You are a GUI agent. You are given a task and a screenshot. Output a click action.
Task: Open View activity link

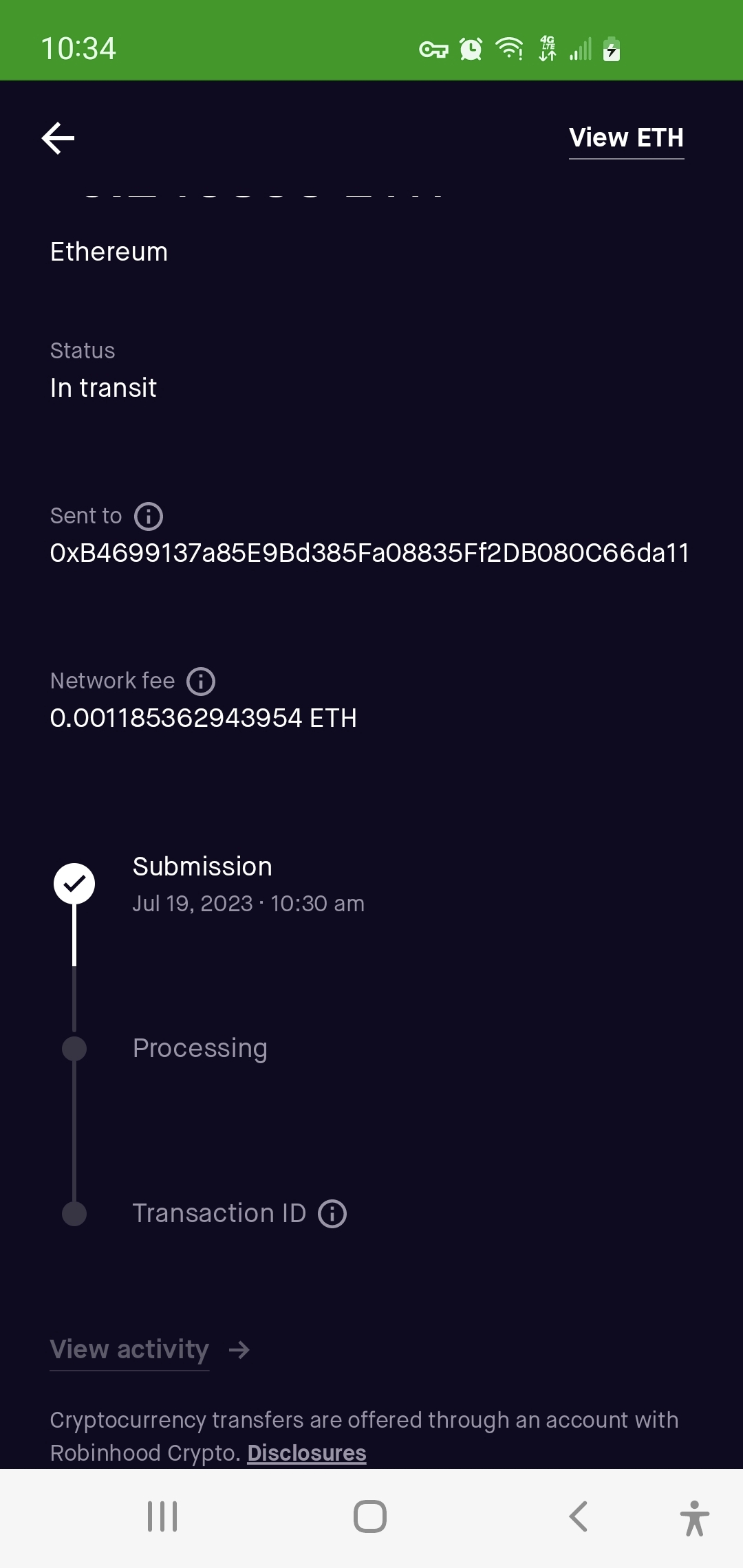click(129, 1350)
